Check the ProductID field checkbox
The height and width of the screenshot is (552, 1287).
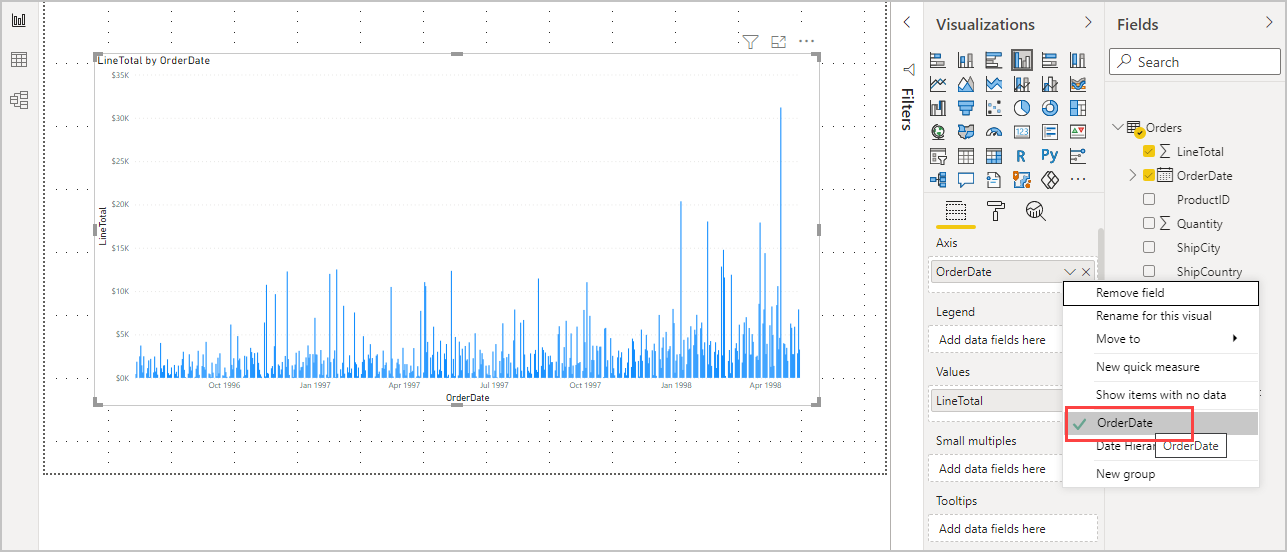tap(1149, 200)
